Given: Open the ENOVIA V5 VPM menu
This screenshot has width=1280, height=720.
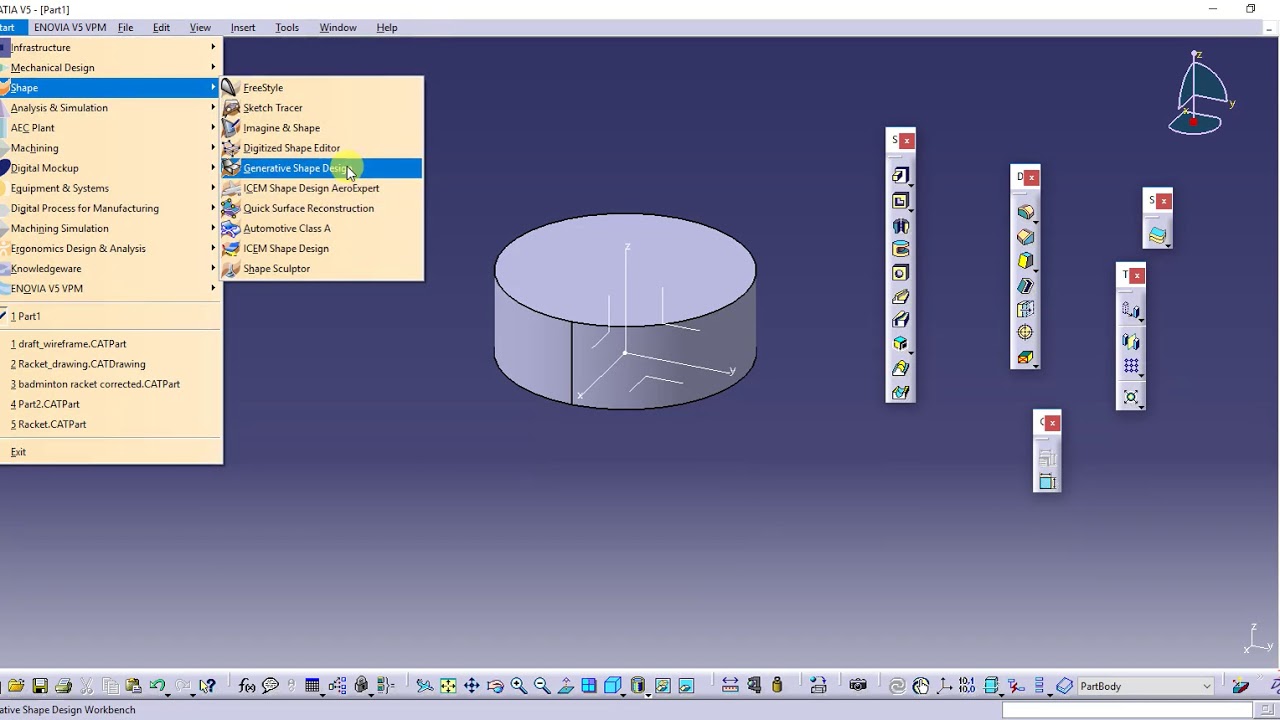Looking at the screenshot, I should click(70, 27).
